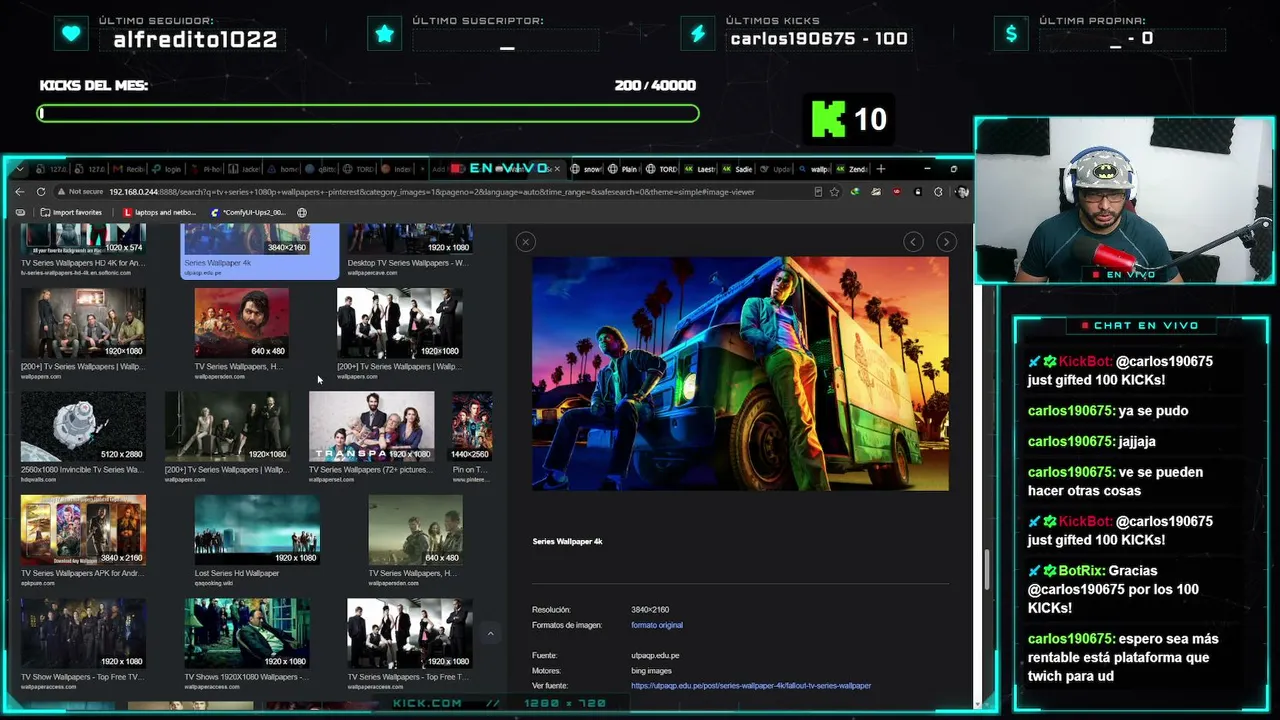This screenshot has width=1280, height=720.
Task: Switch to the Recibidos Gmail tab
Action: [128, 169]
